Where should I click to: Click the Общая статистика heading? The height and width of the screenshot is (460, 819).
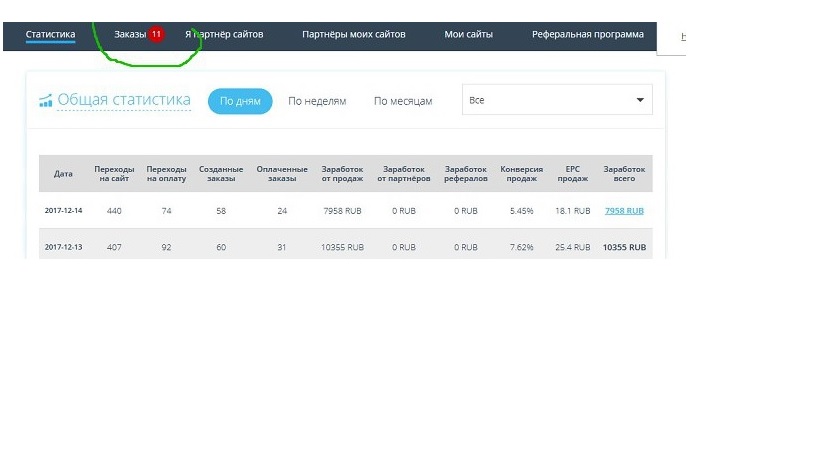pos(124,100)
